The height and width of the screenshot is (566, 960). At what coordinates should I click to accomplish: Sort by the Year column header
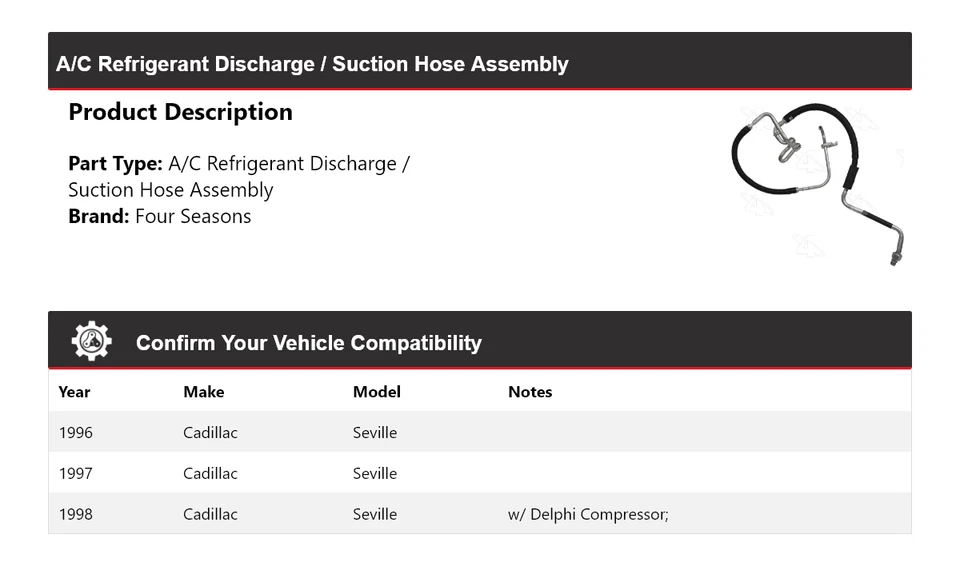(x=74, y=392)
